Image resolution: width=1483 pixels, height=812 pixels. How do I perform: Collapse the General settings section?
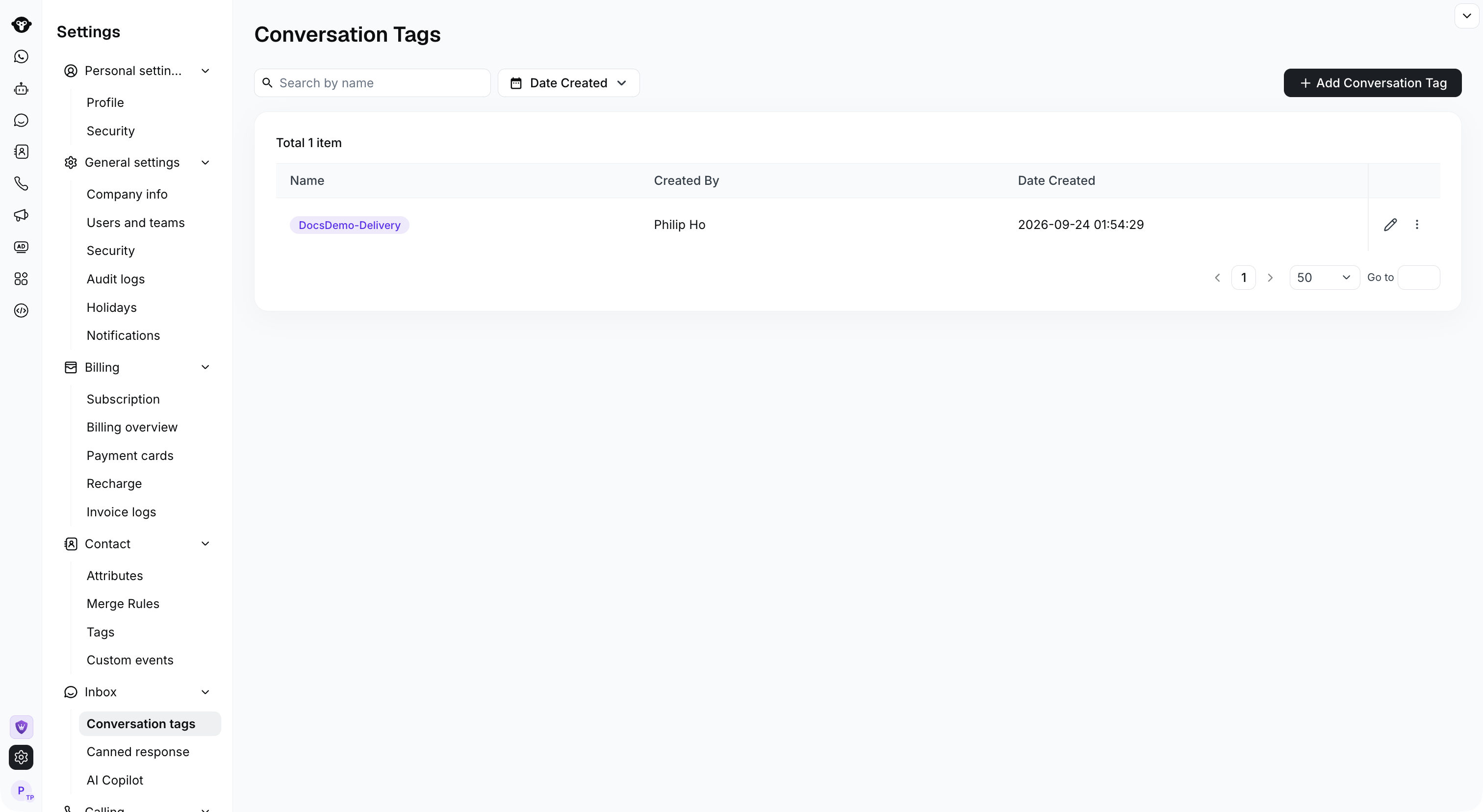click(205, 163)
